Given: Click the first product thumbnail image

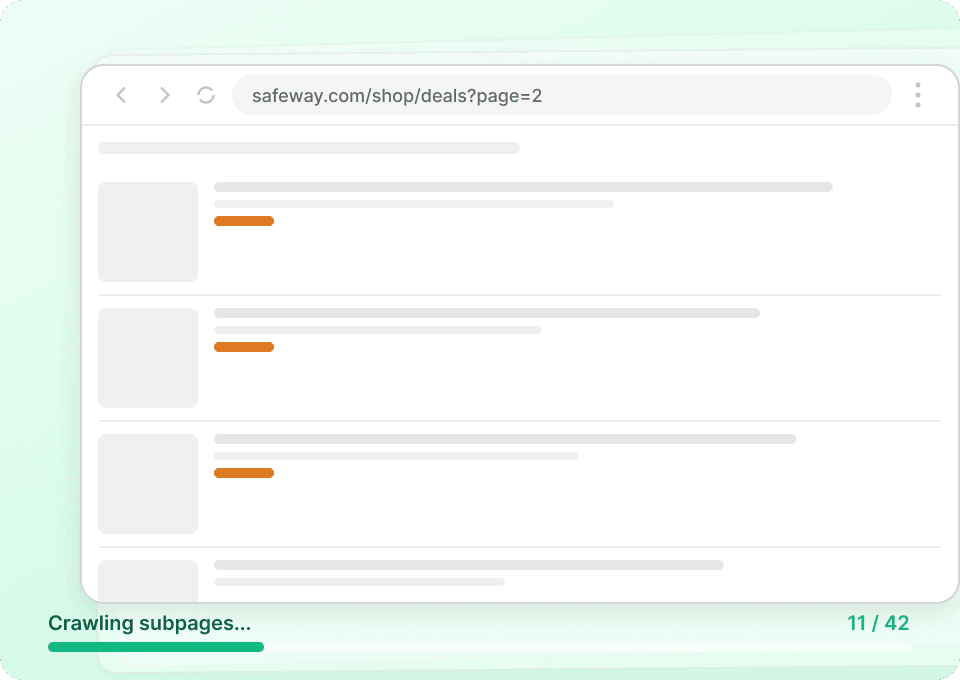Looking at the screenshot, I should 147,231.
